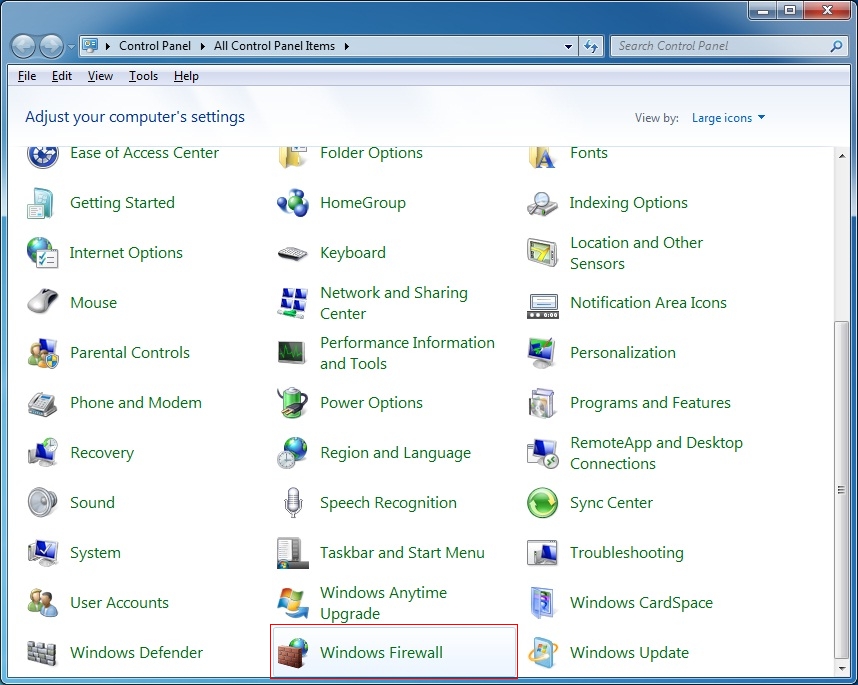Screen dimensions: 858x685
Task: Click the Control Panel breadcrumb segment
Action: [155, 47]
